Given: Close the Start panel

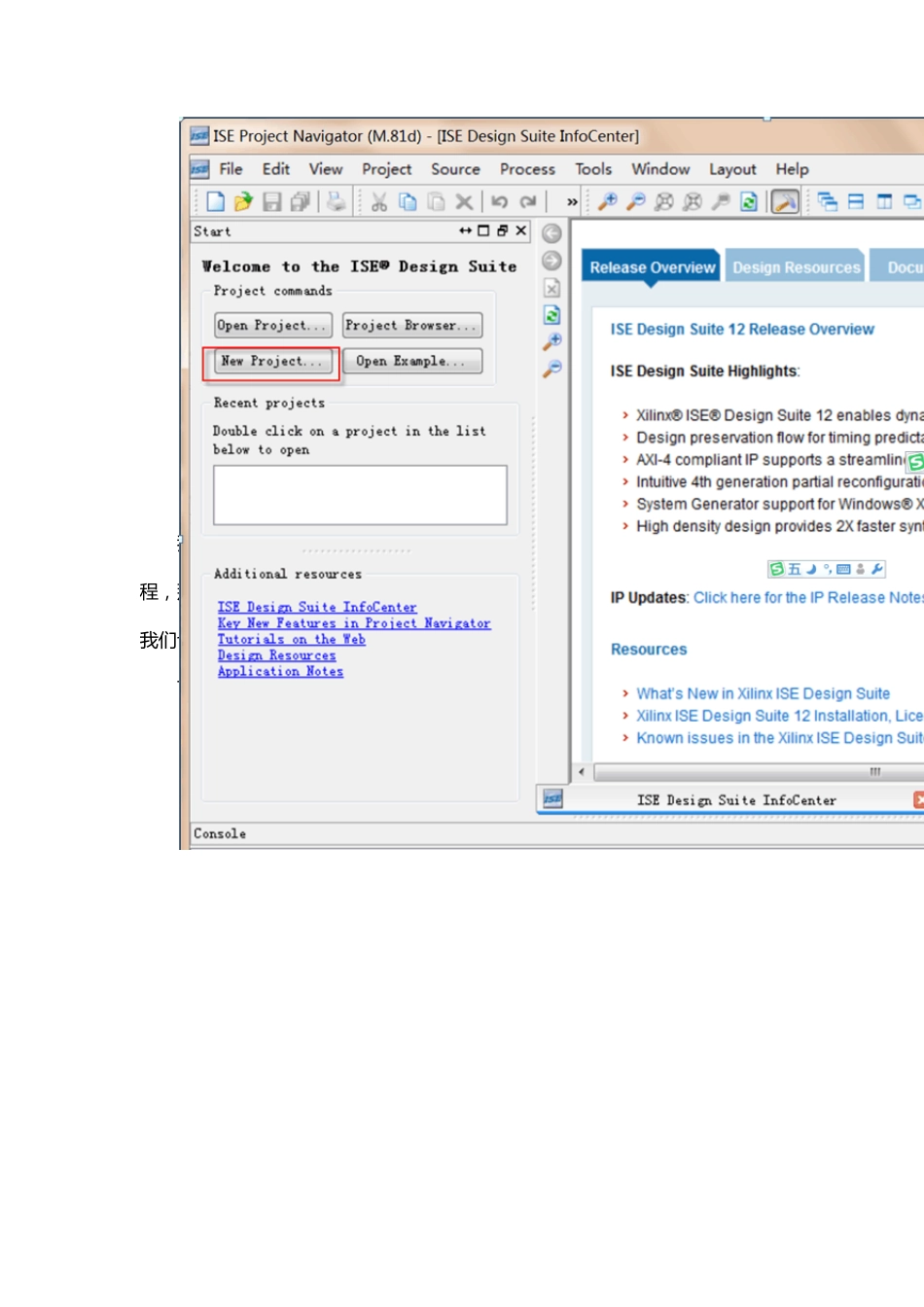Looking at the screenshot, I should [521, 230].
